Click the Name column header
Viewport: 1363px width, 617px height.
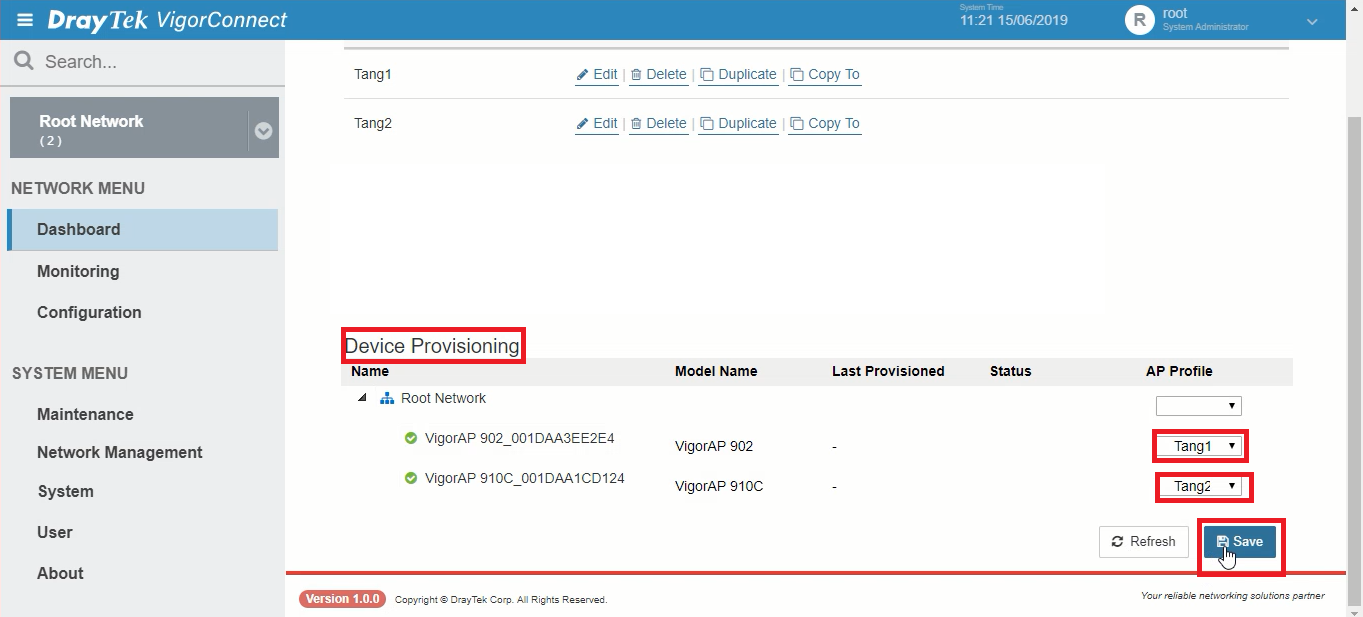click(x=370, y=371)
